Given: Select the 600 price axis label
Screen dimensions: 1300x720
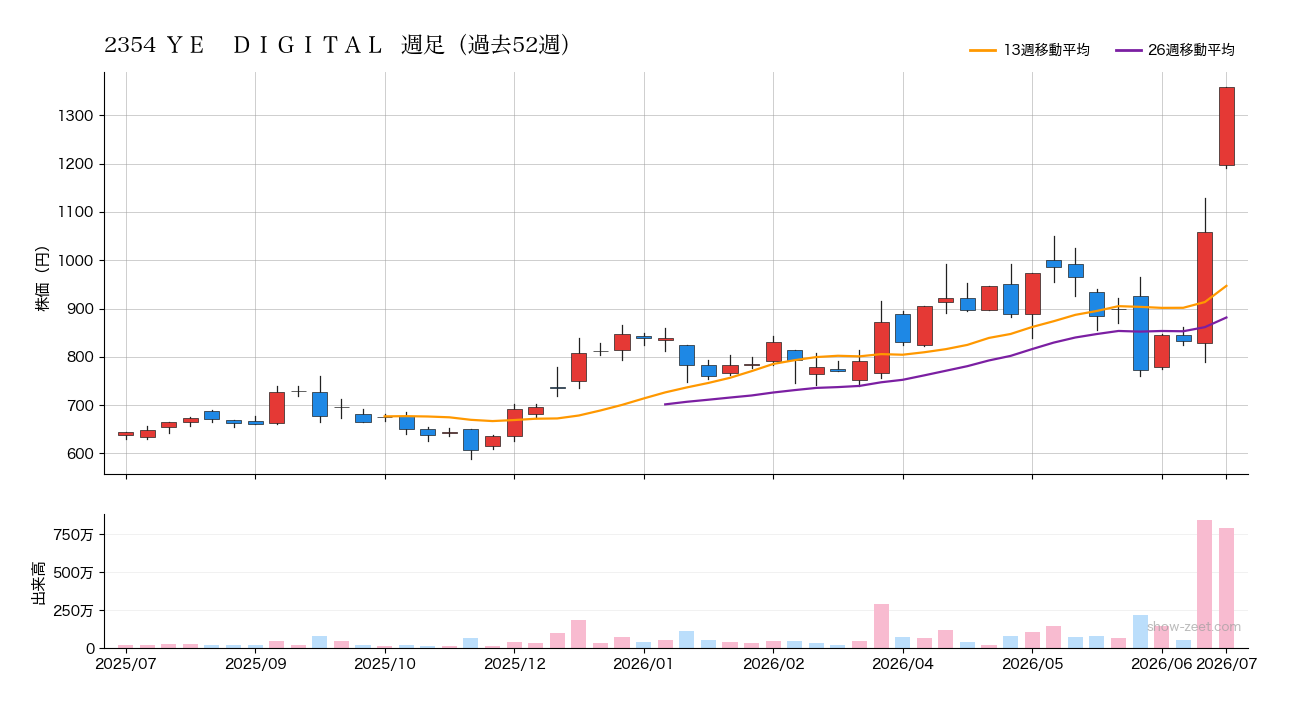Looking at the screenshot, I should pyautogui.click(x=81, y=454).
